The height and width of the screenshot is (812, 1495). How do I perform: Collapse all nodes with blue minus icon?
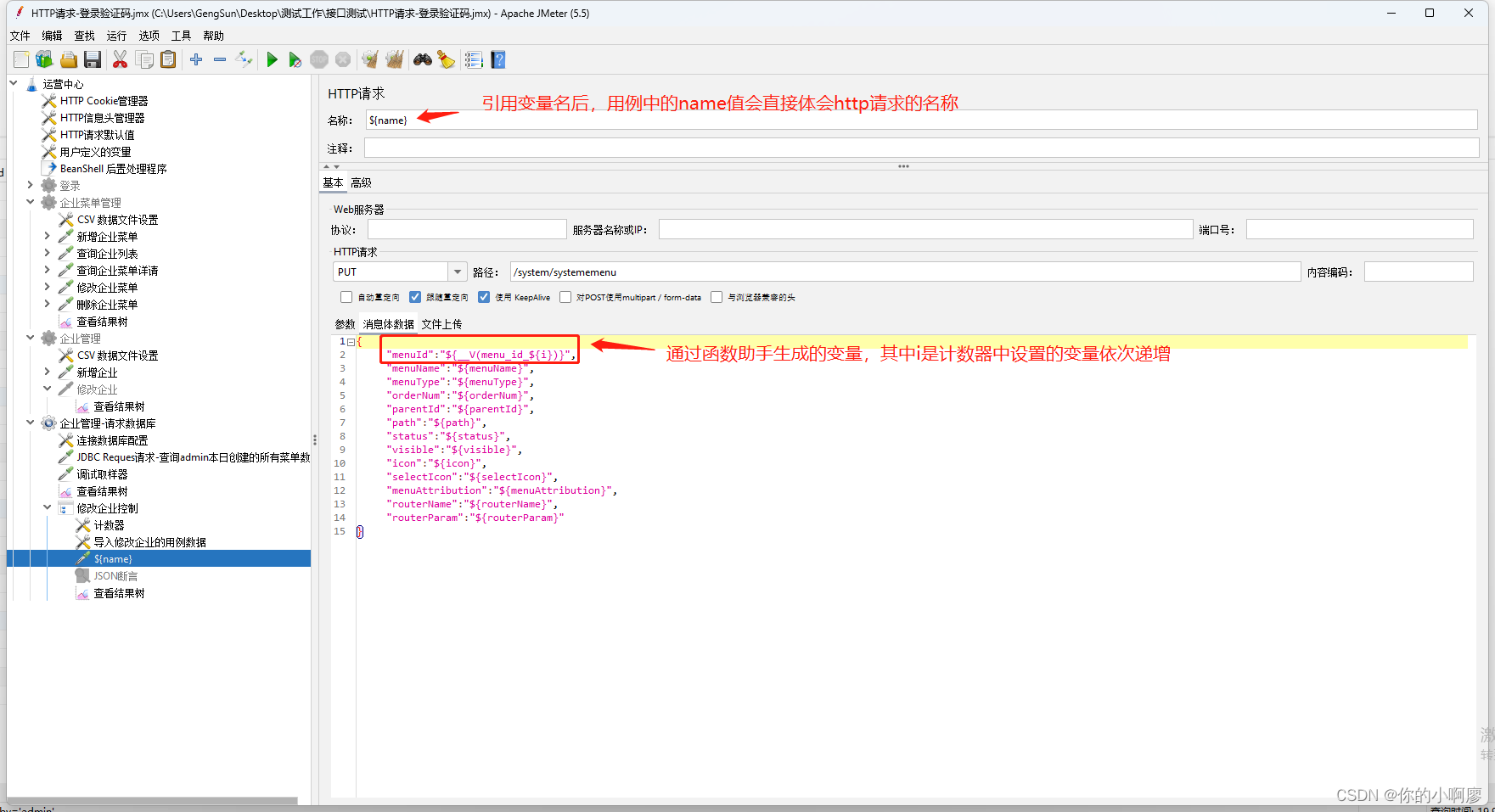click(x=220, y=59)
